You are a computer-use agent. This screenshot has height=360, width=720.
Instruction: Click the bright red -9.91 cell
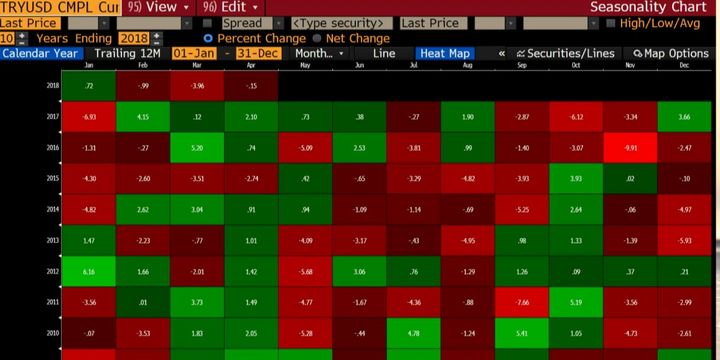(630, 148)
